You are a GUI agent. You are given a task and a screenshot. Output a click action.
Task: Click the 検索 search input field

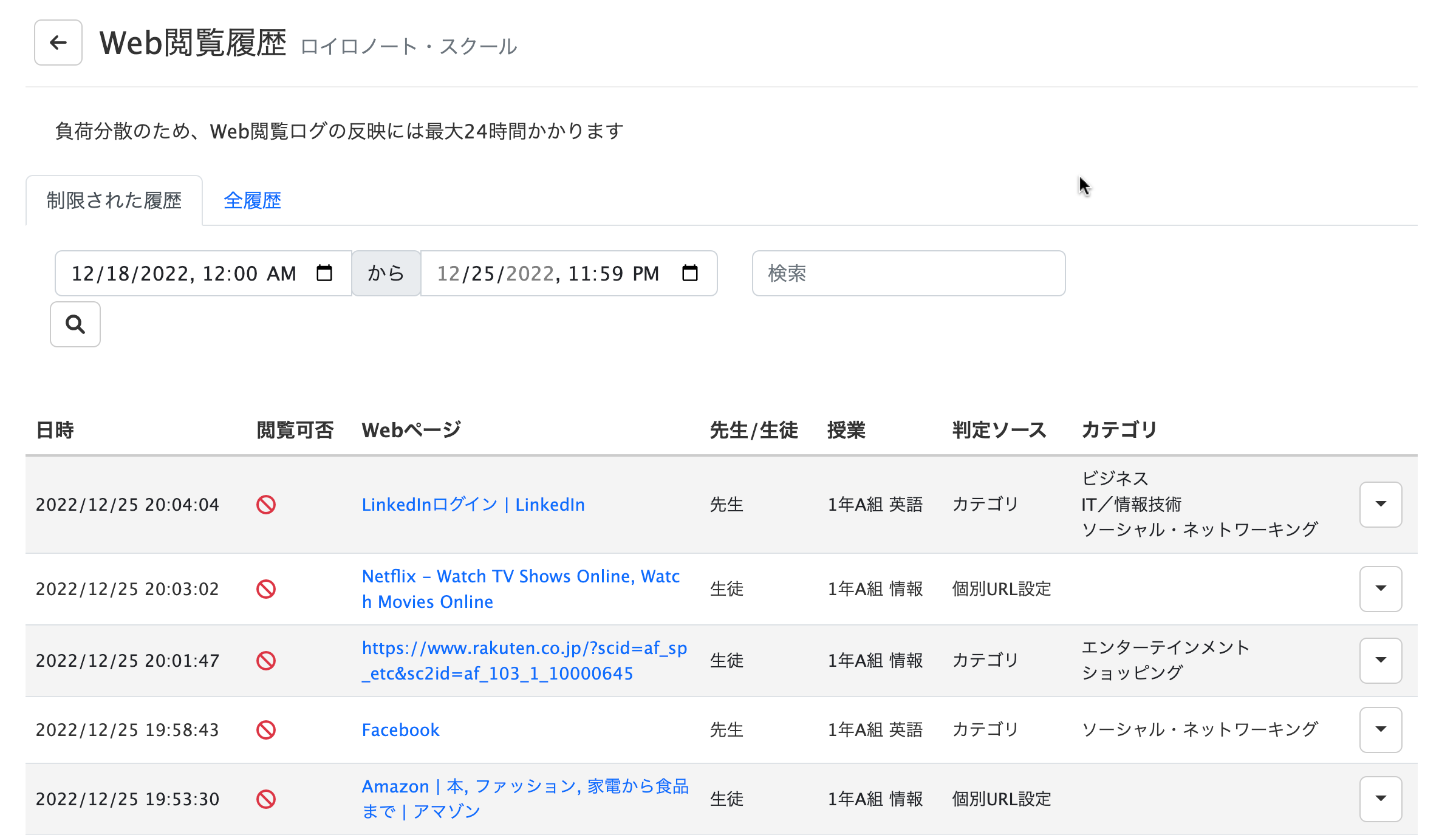tap(908, 273)
